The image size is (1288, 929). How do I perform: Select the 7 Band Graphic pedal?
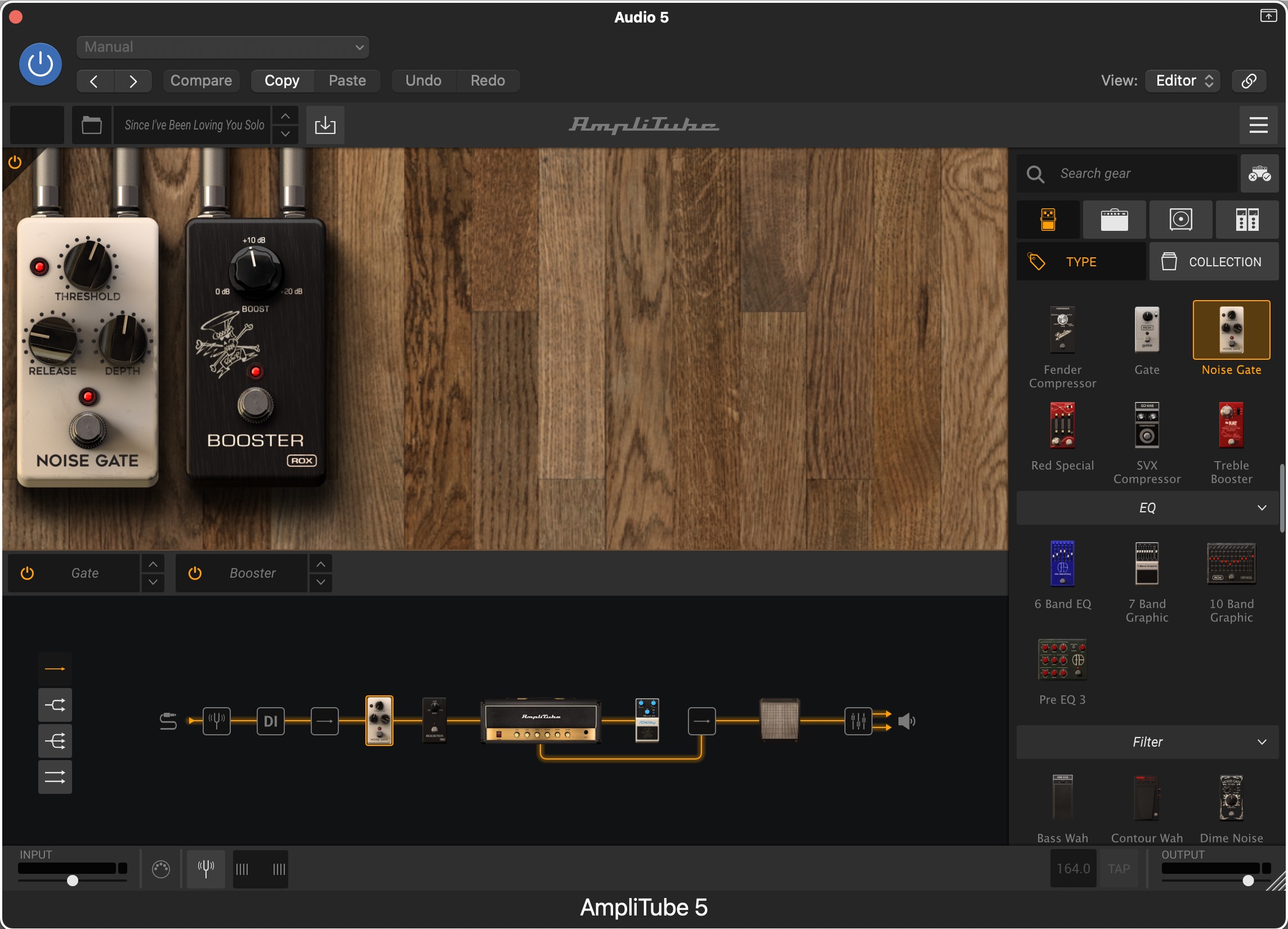[1147, 564]
